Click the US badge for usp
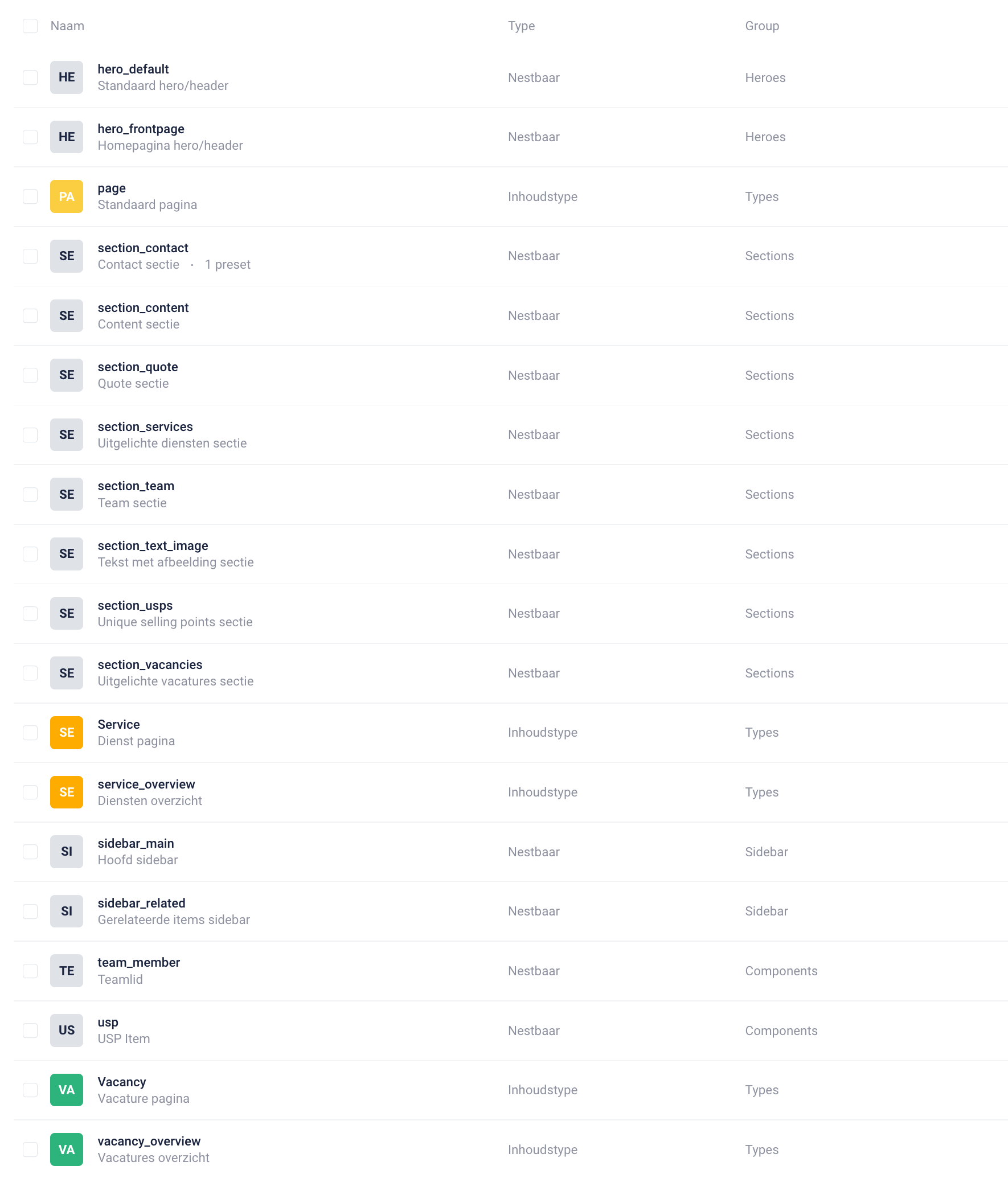Screen dimensions: 1008x1199 click(x=66, y=1030)
